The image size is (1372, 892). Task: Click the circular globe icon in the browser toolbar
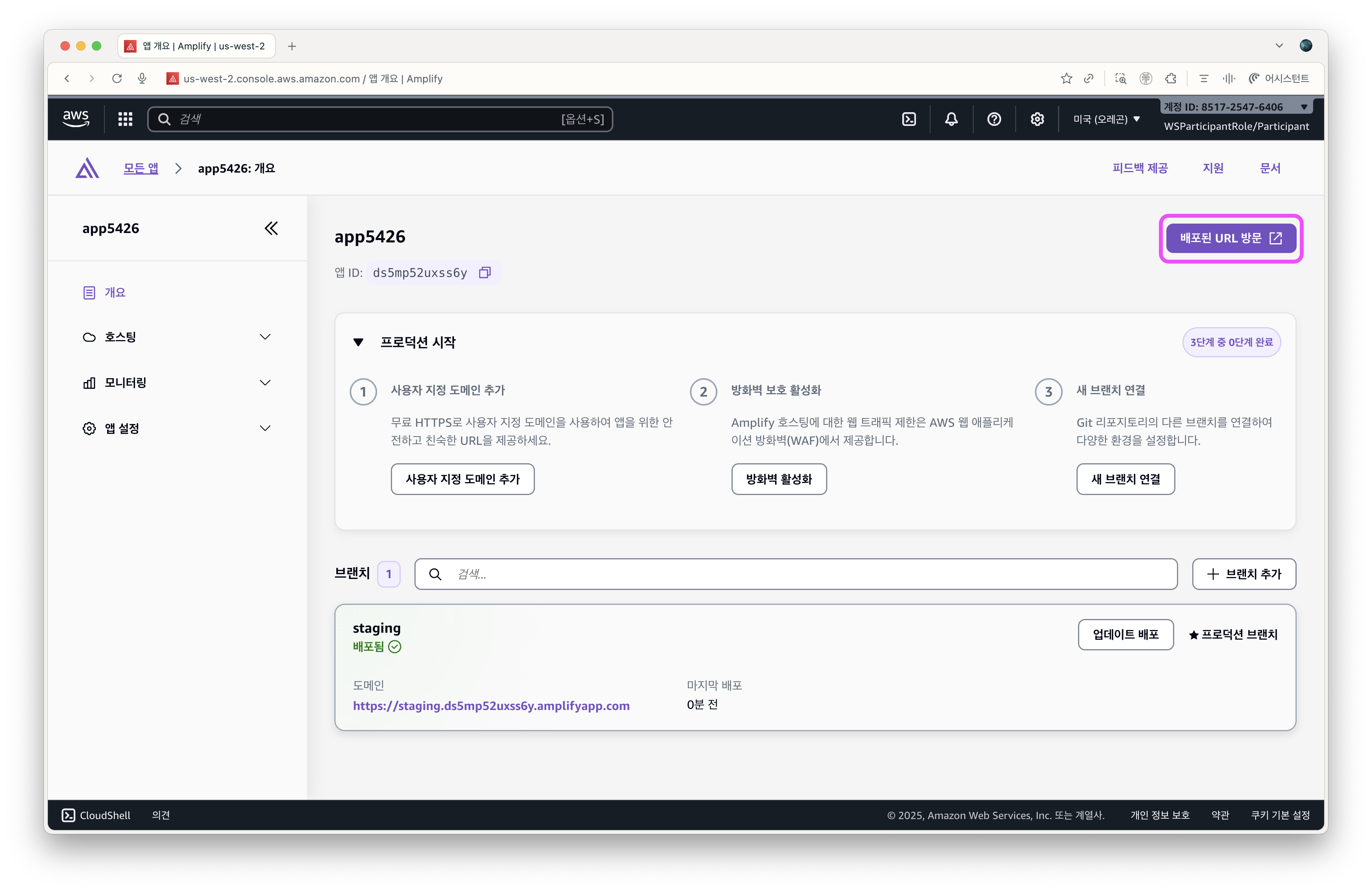point(1146,78)
